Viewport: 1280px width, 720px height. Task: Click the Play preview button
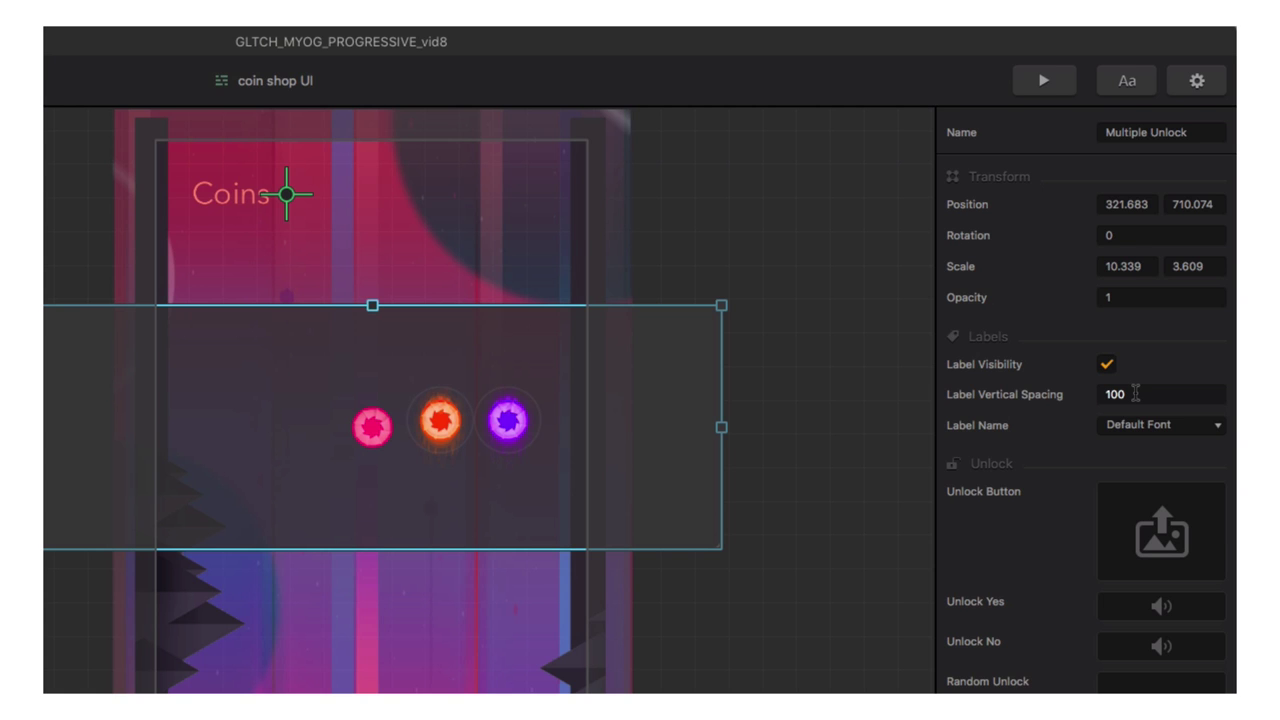(x=1044, y=81)
